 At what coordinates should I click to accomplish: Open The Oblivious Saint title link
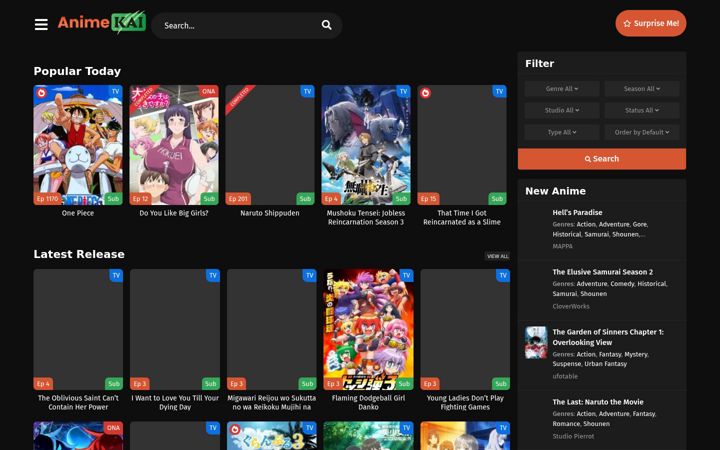tap(78, 403)
